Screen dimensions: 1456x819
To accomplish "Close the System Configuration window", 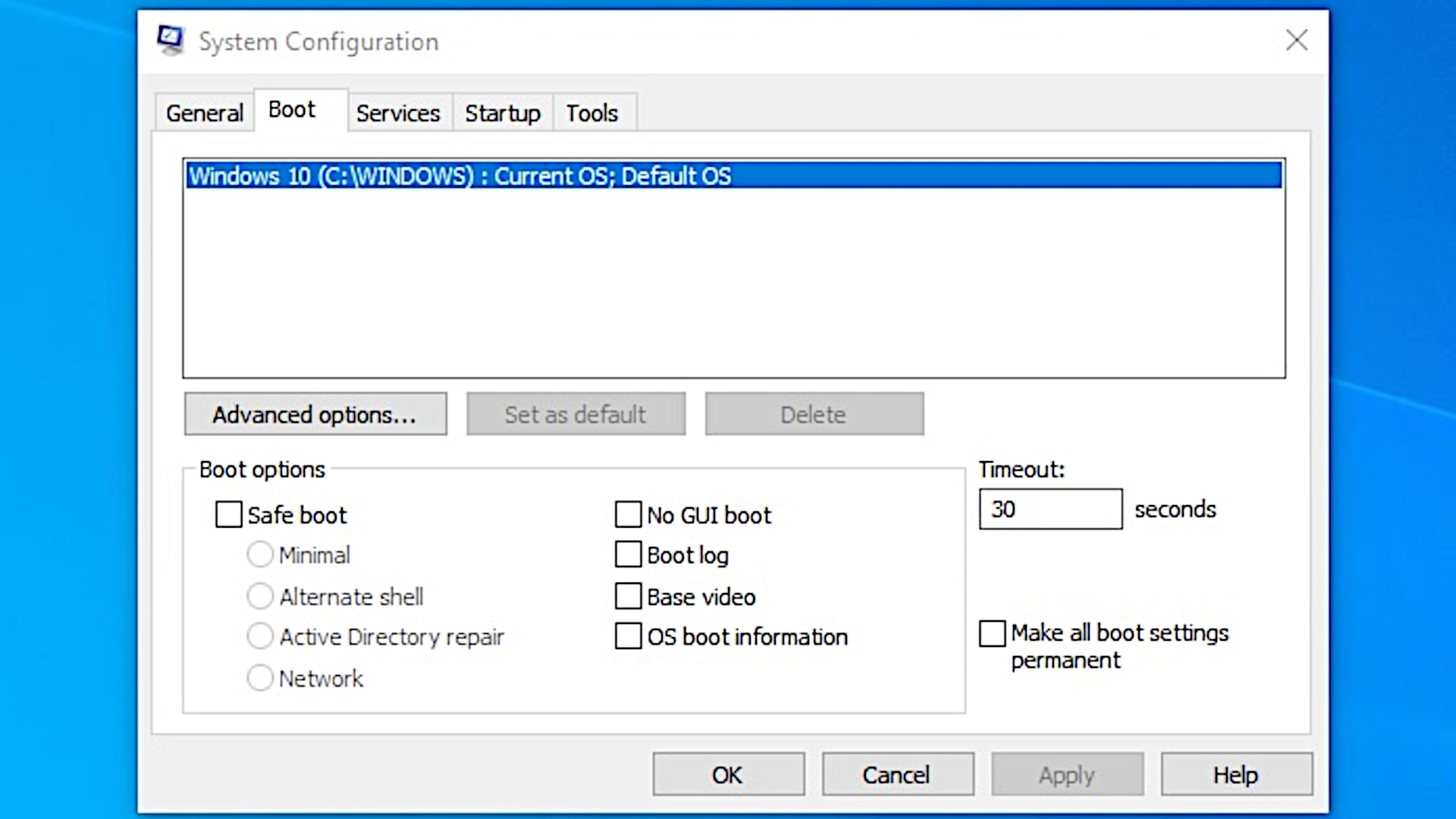I will pyautogui.click(x=1297, y=40).
